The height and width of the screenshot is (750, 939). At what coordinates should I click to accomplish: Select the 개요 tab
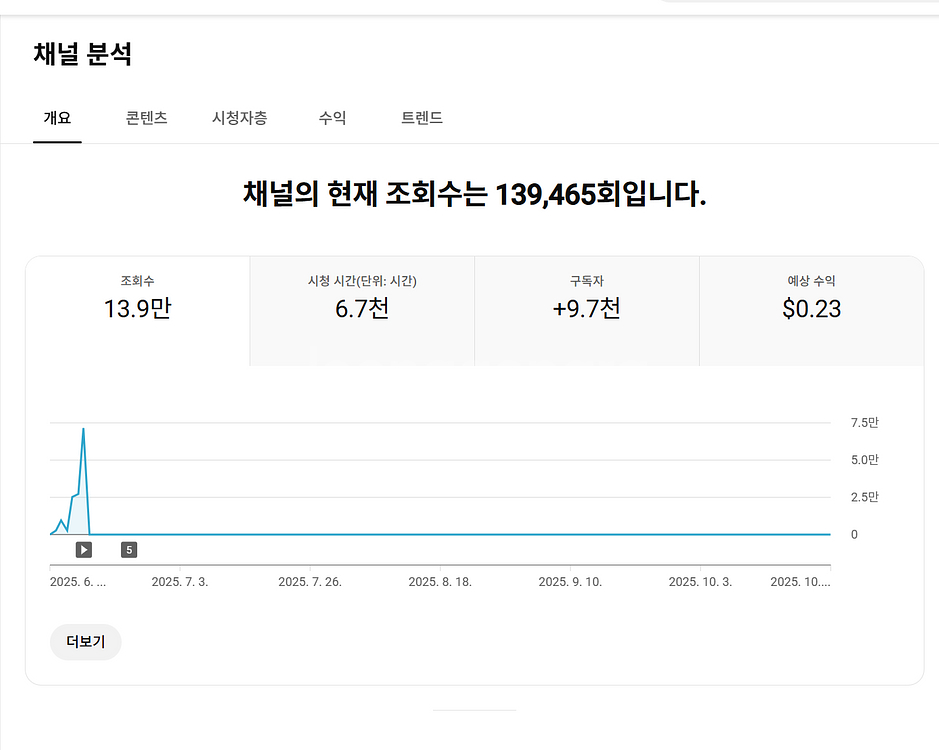click(x=57, y=118)
